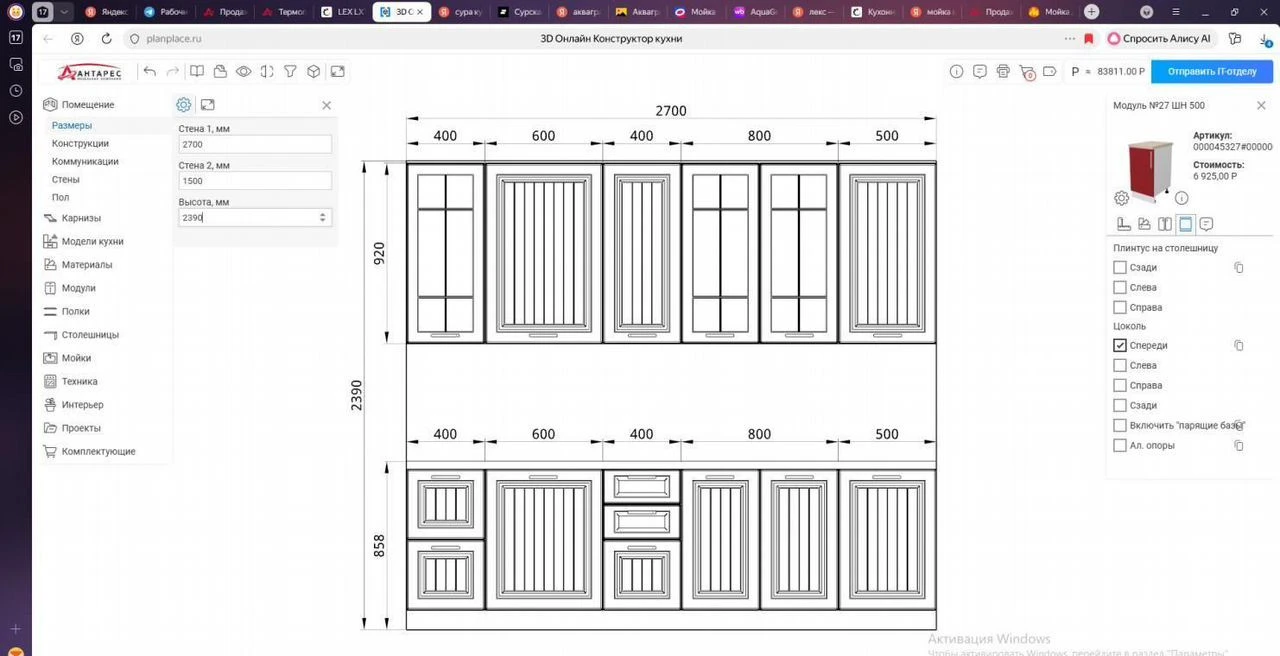Select the Коммуникации submenu item
The image size is (1280, 656).
tap(85, 161)
